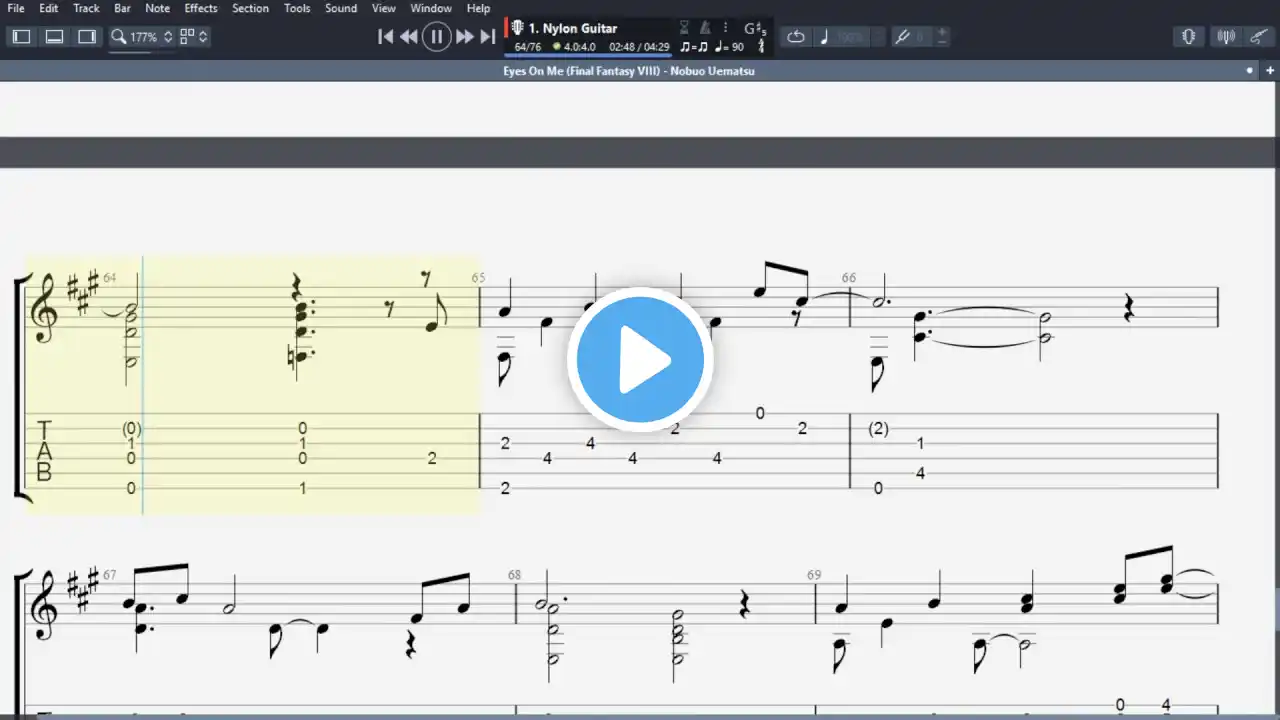
Task: Select the Eyes On Me document tab
Action: (629, 71)
